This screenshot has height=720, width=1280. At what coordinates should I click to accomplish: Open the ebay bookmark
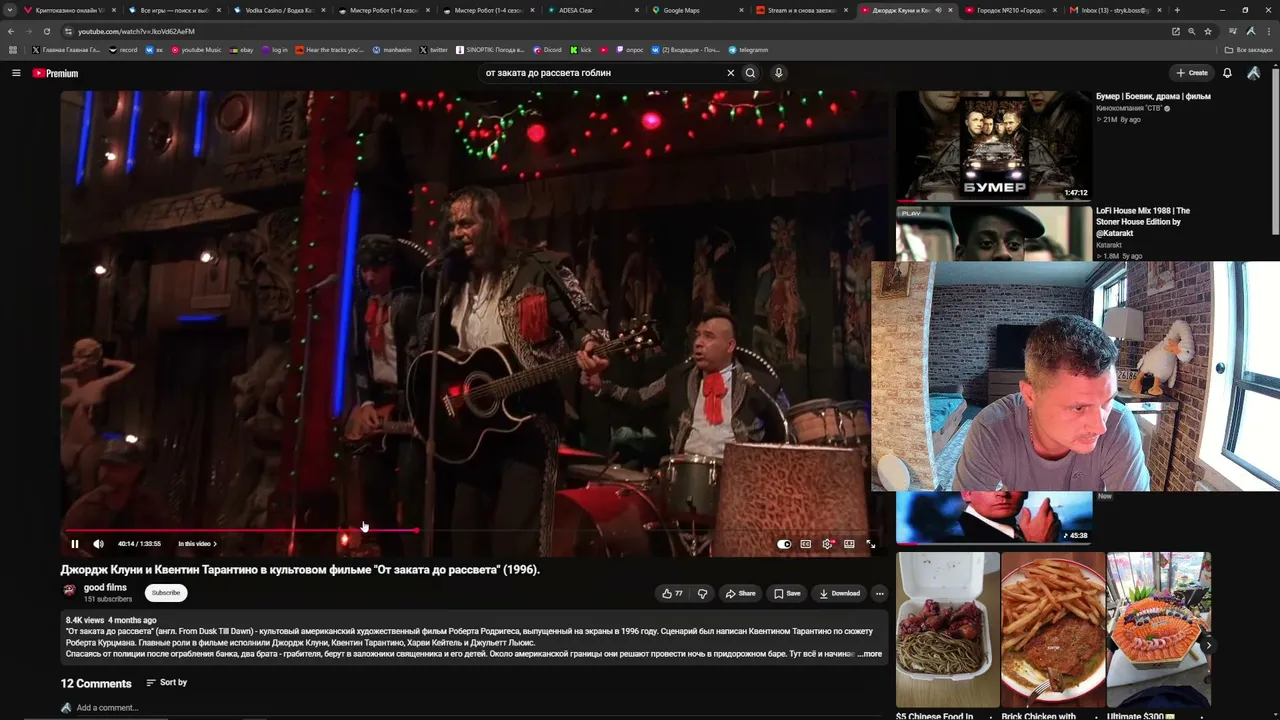[x=241, y=50]
